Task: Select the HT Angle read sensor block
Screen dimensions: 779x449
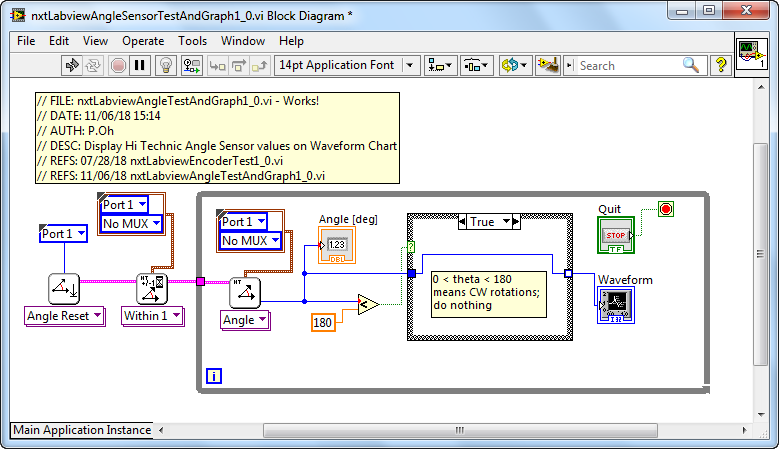Action: (245, 293)
